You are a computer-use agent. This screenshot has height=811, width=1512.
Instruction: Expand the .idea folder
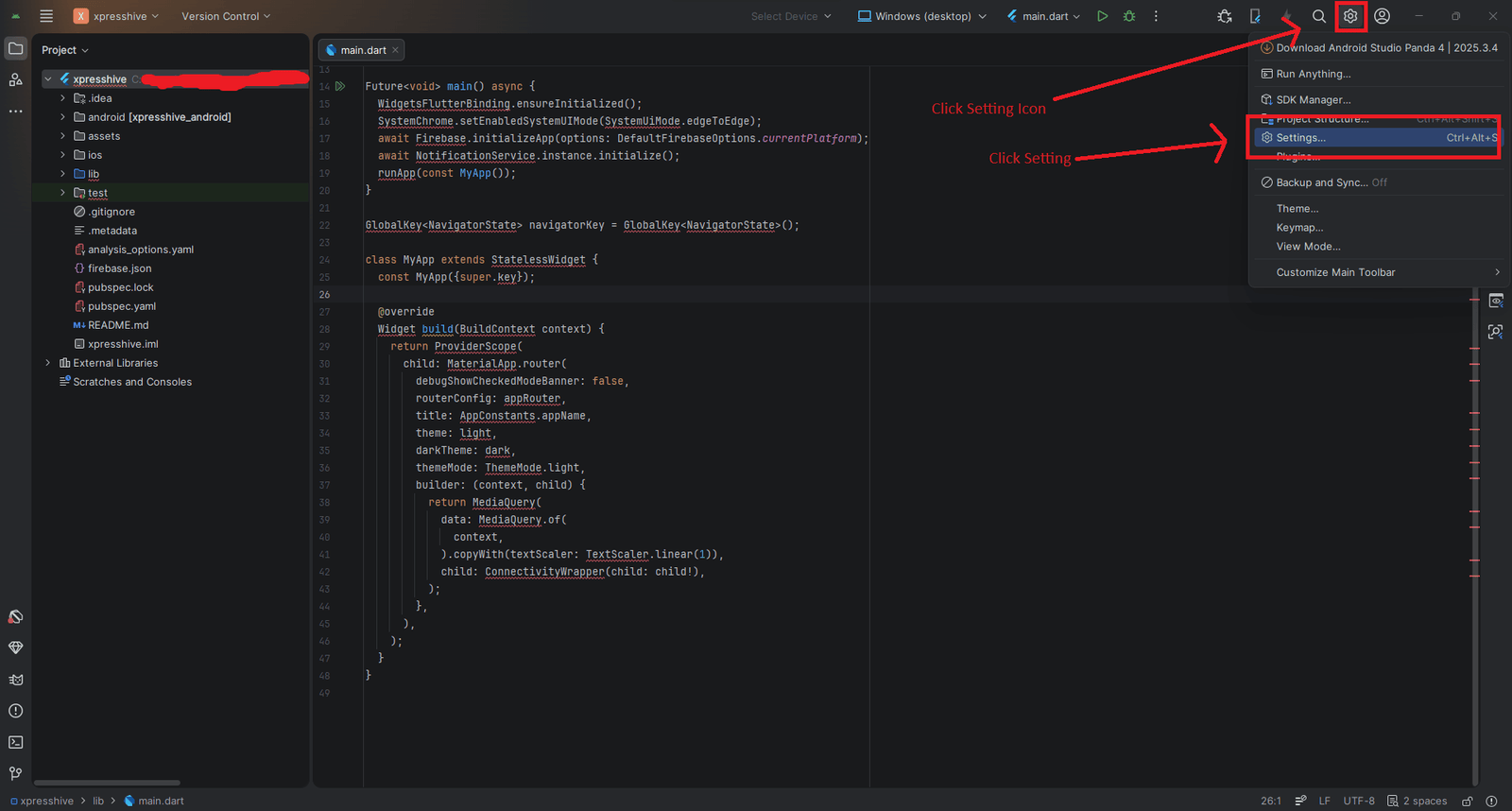(x=63, y=98)
